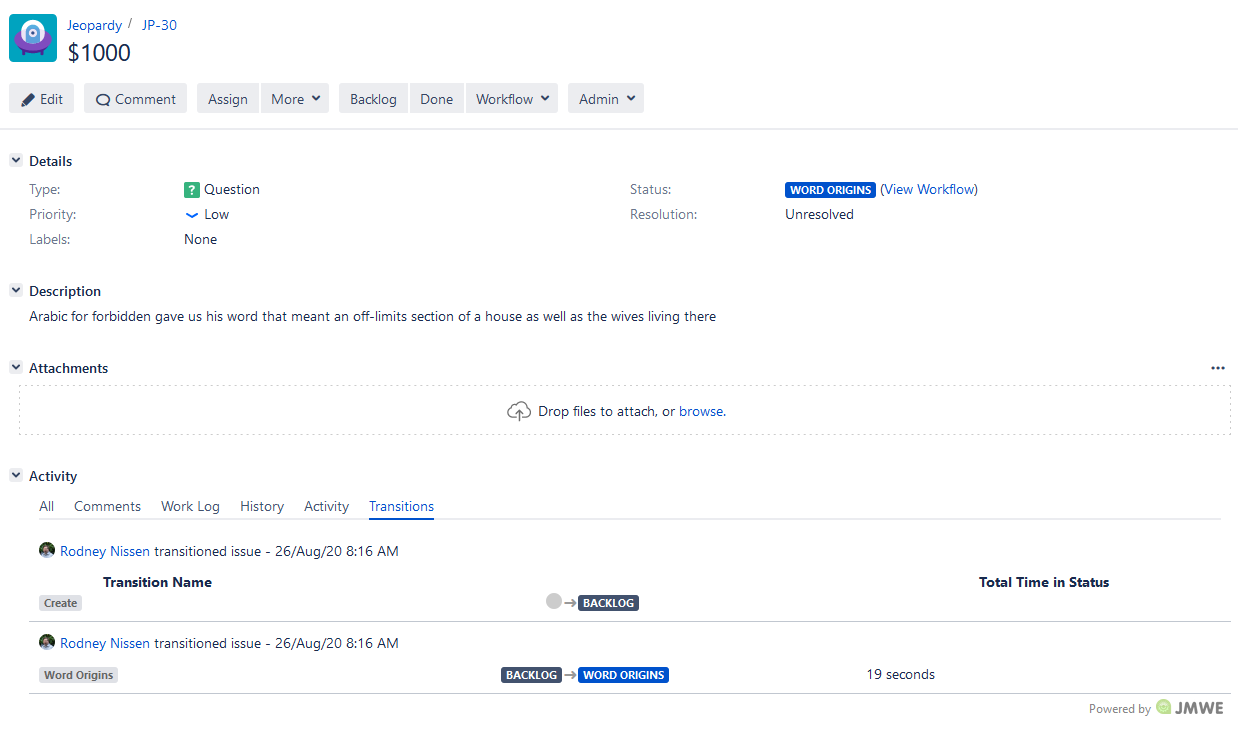Open the More dropdown menu
The width and height of the screenshot is (1238, 730).
pos(294,98)
